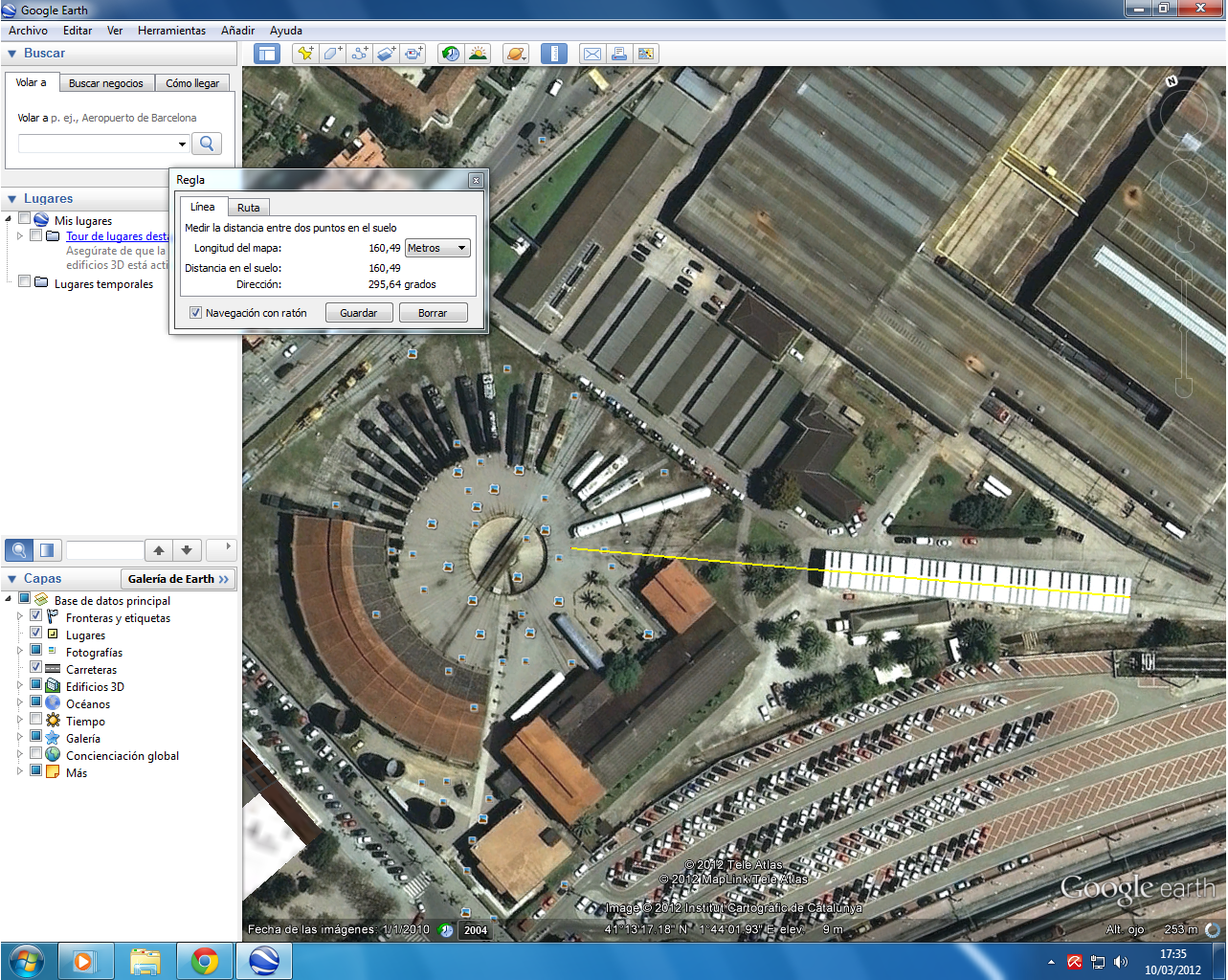The width and height of the screenshot is (1228, 980).
Task: Expand the Edificios 3D layer tree
Action: point(19,685)
